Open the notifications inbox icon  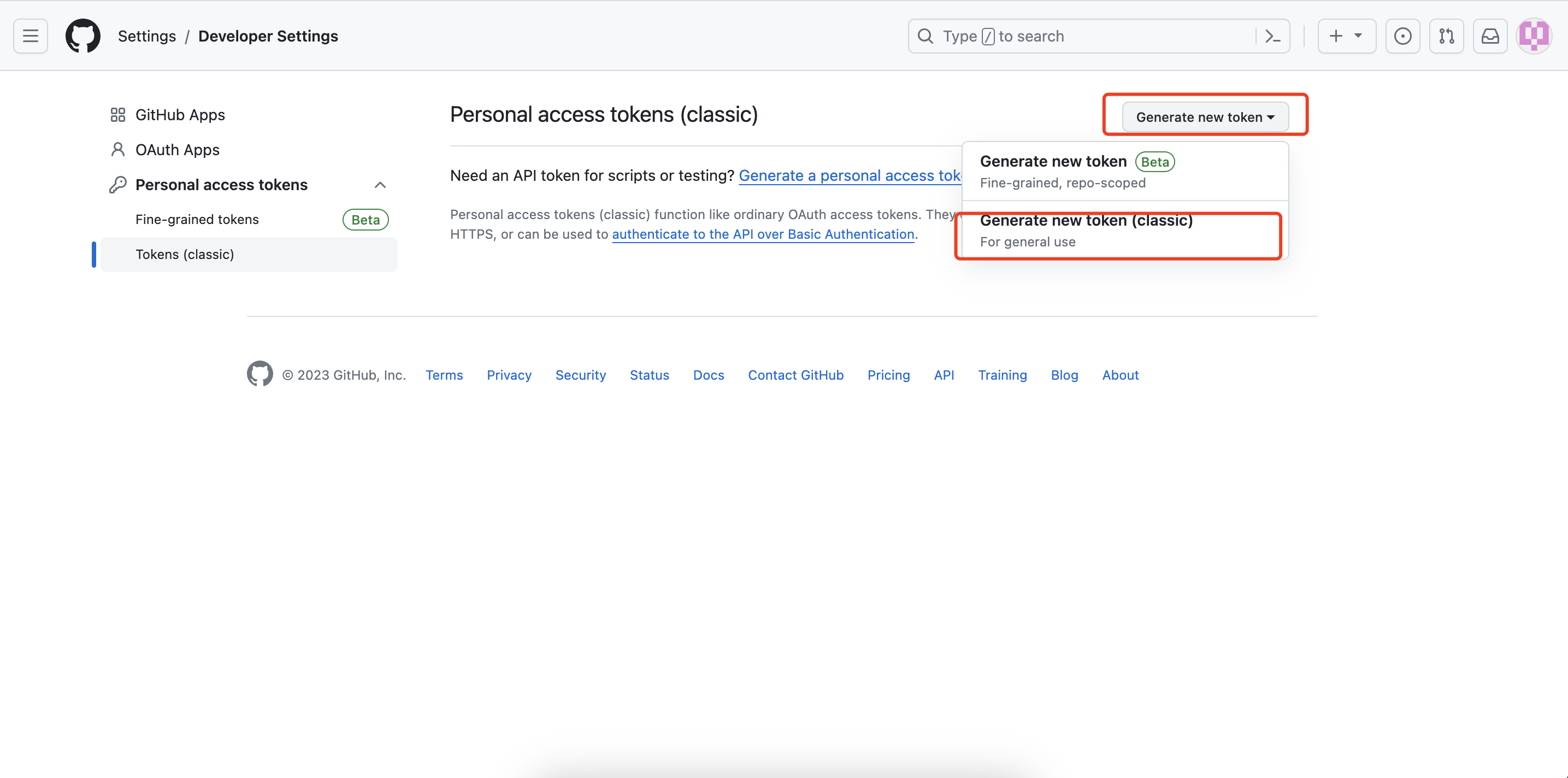[x=1489, y=37]
